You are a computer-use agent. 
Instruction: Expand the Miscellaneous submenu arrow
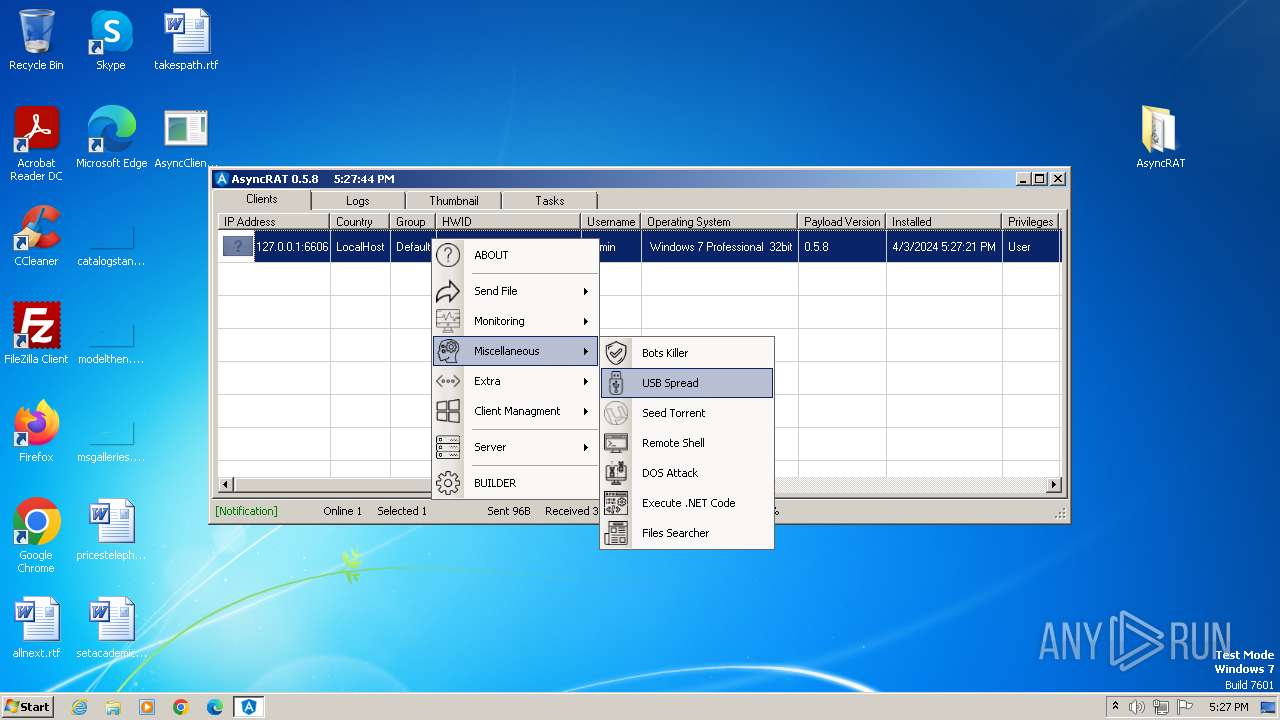pyautogui.click(x=586, y=351)
